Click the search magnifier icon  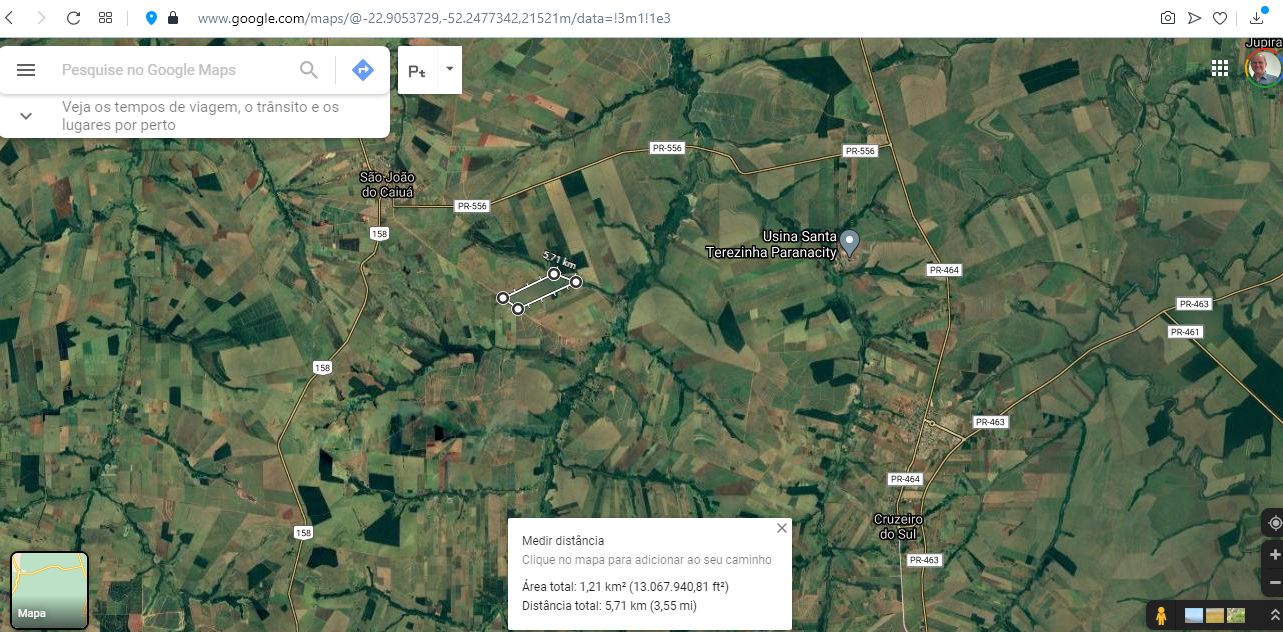coord(309,70)
